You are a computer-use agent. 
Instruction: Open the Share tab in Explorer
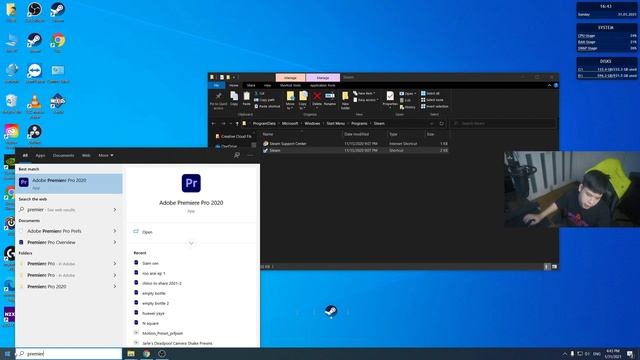point(251,85)
